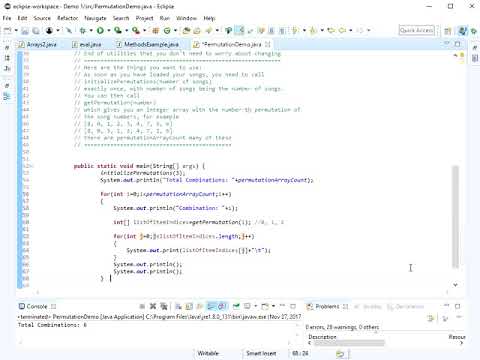Open the Java perspective icon
The width and height of the screenshot is (480, 360).
point(462,31)
